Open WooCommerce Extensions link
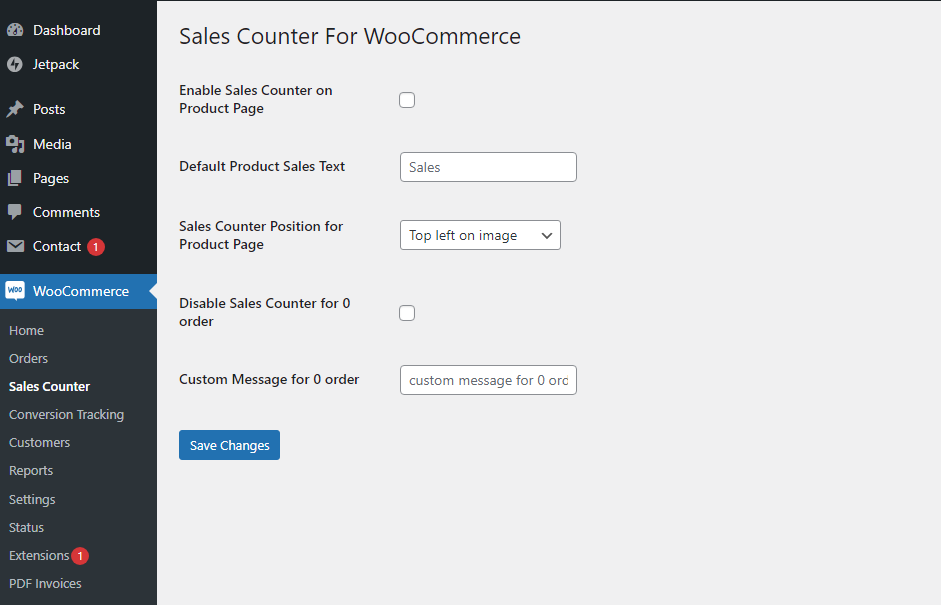The image size is (941, 605). coord(39,556)
